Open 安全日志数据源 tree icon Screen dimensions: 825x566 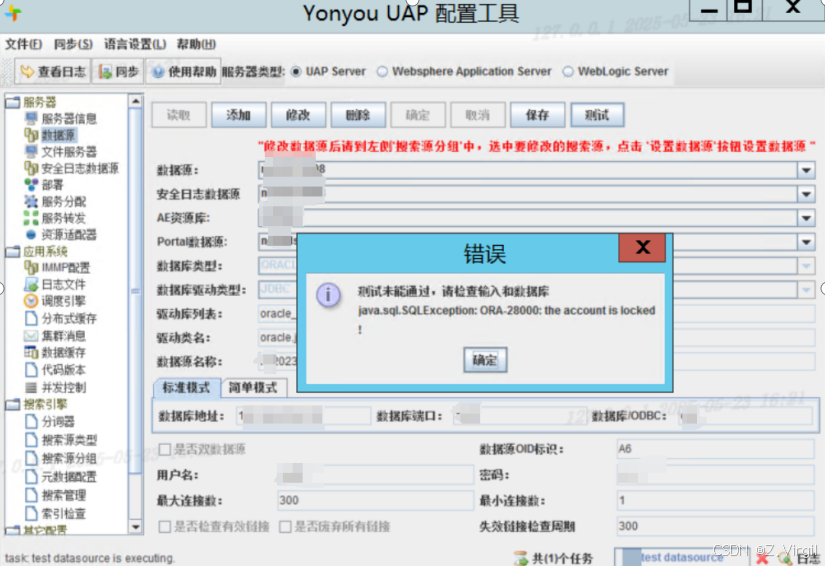click(x=31, y=168)
